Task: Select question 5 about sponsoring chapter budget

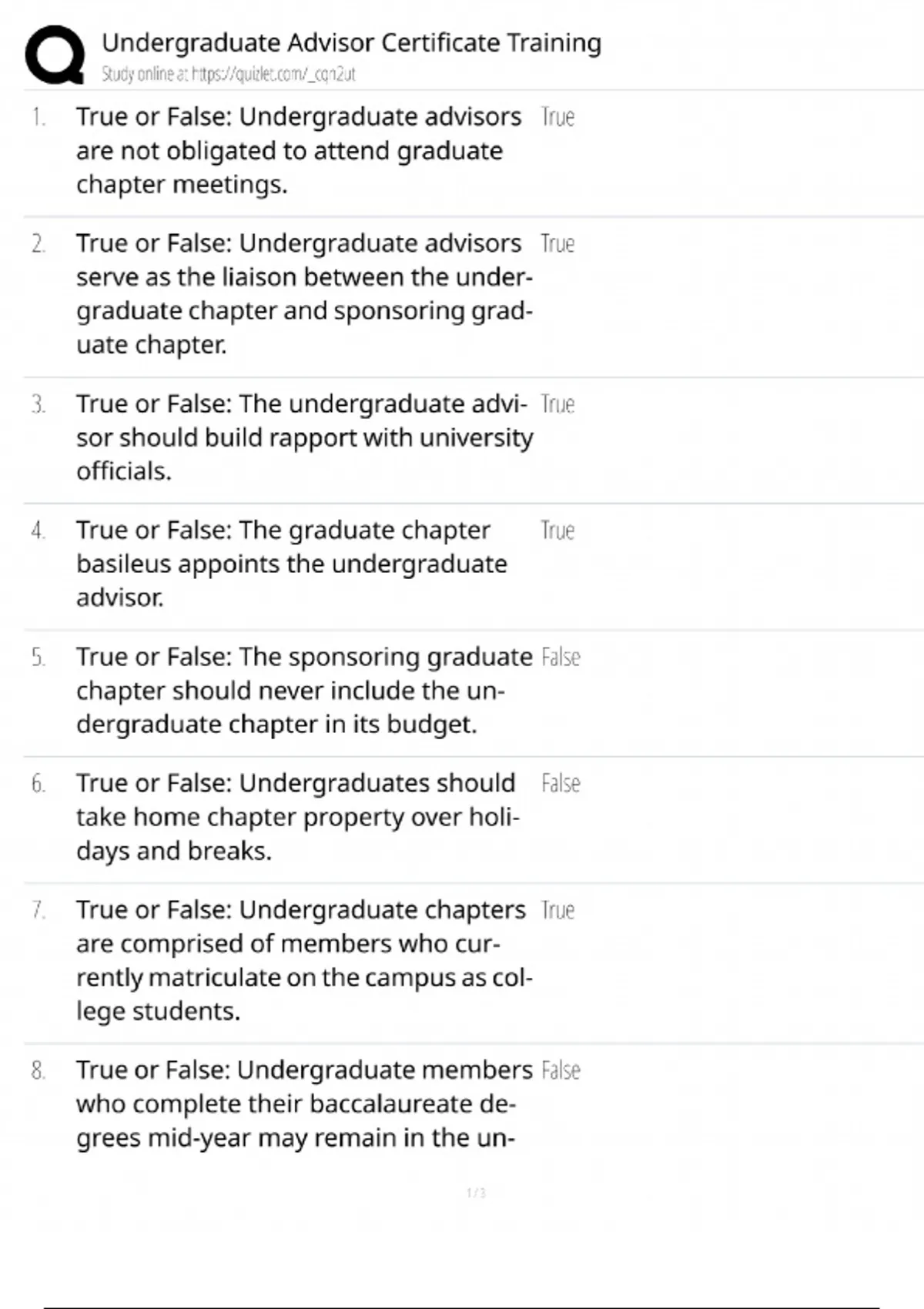Action: pyautogui.click(x=304, y=691)
